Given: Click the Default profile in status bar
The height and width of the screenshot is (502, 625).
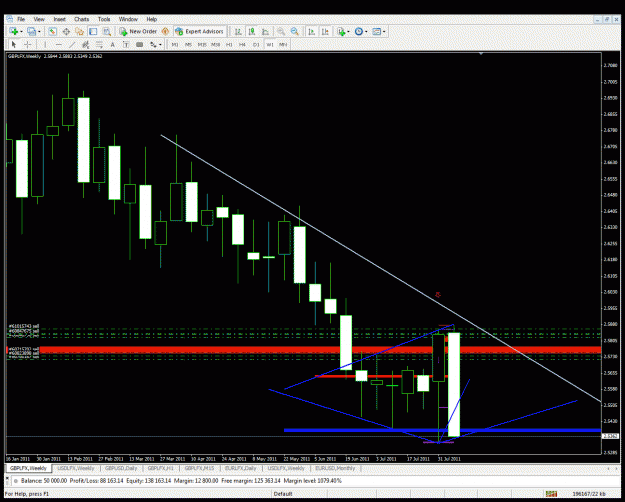Looking at the screenshot, I should pyautogui.click(x=283, y=494).
